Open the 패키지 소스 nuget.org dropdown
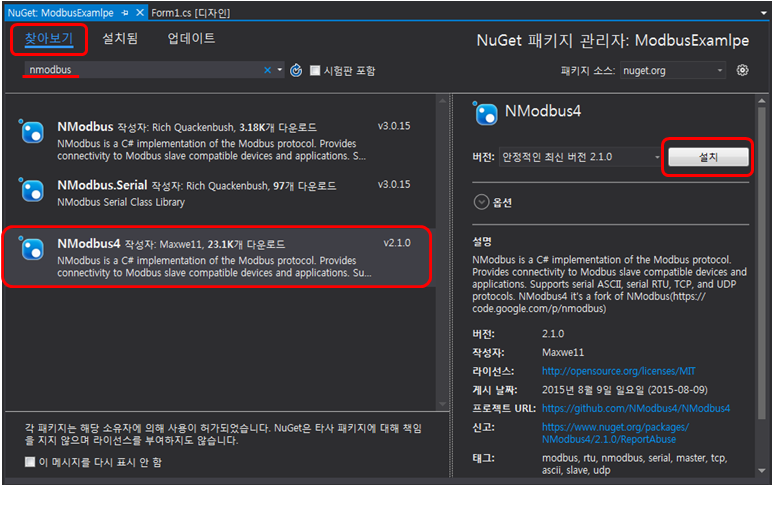773x516 pixels. pyautogui.click(x=673, y=71)
